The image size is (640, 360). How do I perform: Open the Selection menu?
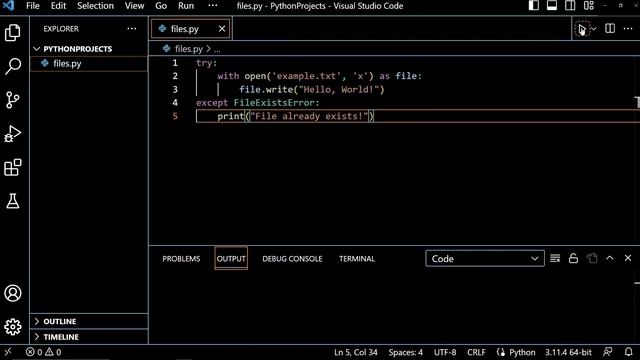[x=96, y=6]
